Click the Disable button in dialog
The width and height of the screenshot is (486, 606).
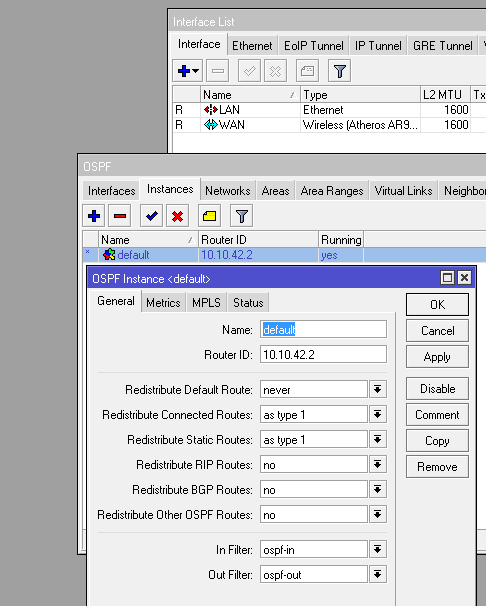tap(437, 389)
